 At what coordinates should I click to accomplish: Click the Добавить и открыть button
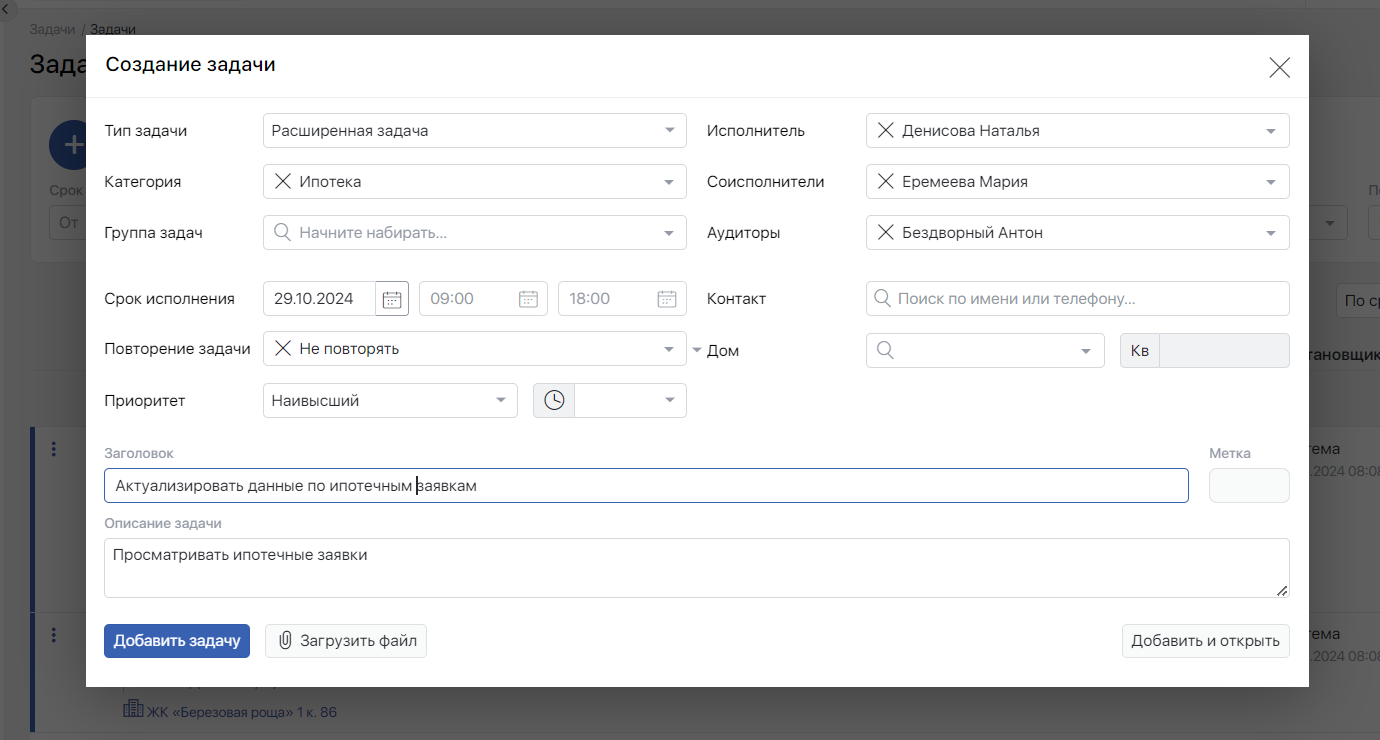[x=1205, y=641]
